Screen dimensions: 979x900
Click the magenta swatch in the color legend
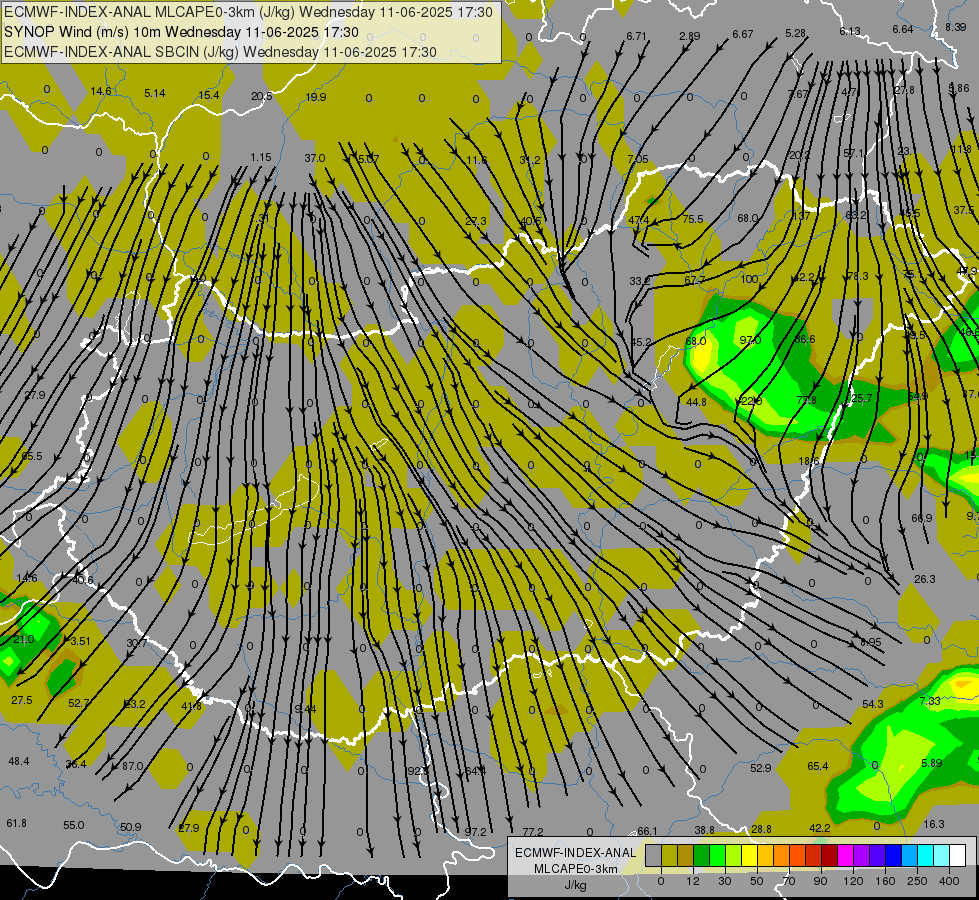846,855
